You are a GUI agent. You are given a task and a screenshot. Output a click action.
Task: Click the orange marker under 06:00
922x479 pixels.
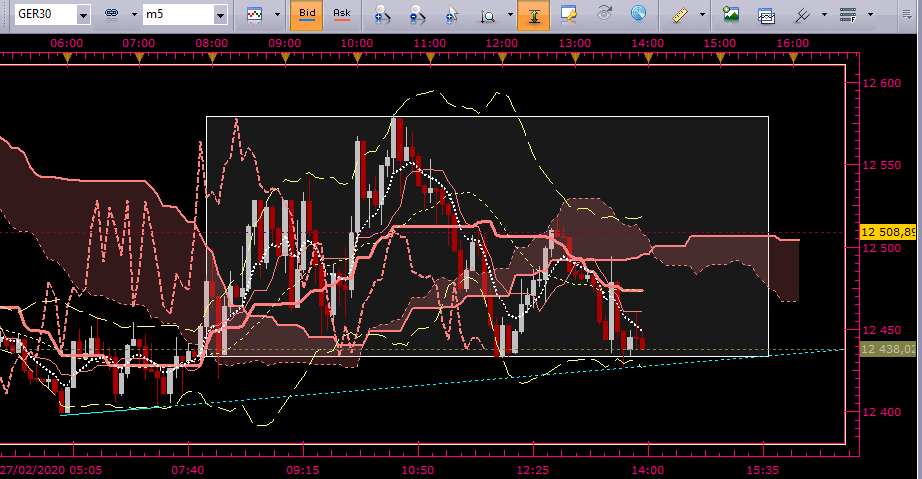(67, 58)
